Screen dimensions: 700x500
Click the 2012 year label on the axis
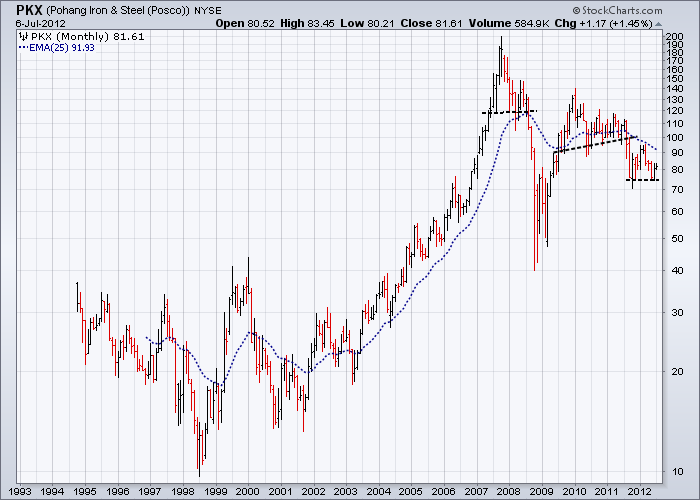tap(641, 492)
